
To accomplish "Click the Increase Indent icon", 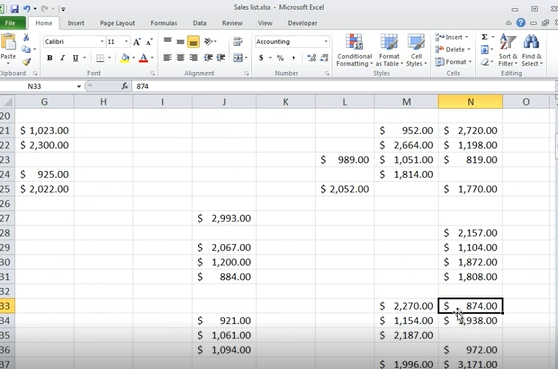I will tap(221, 58).
